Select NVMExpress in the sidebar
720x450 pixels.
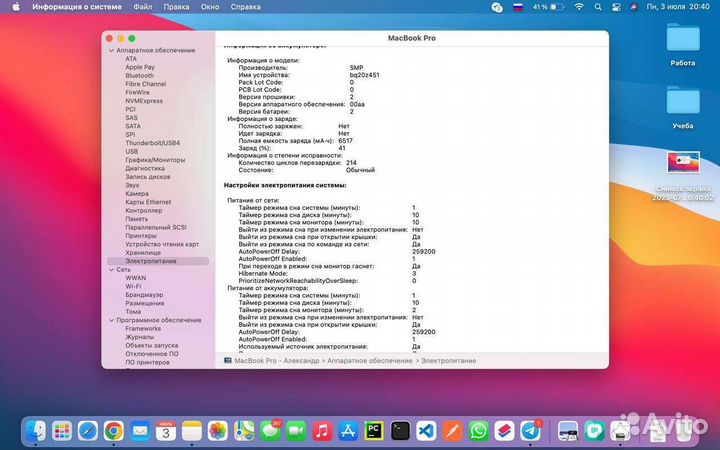(144, 101)
